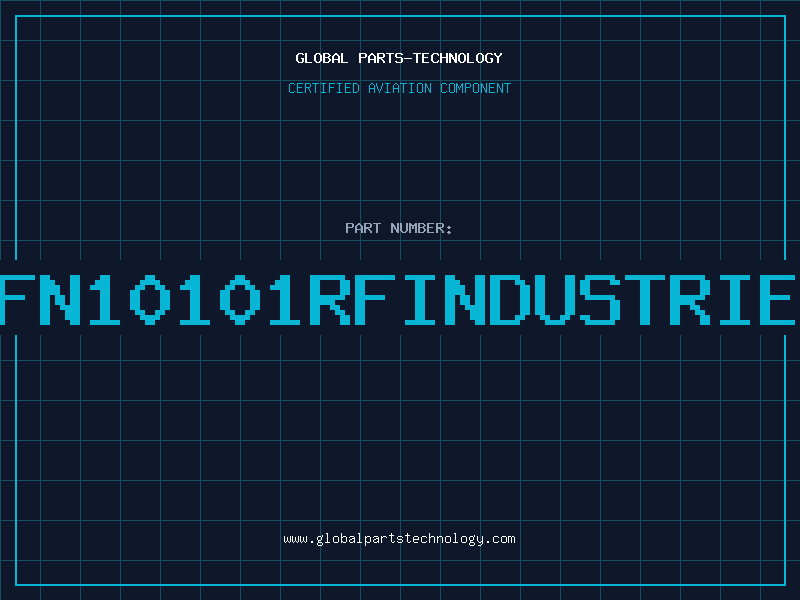Image resolution: width=800 pixels, height=600 pixels.
Task: Click the word AVIATION in the subtitle
Action: 399,88
